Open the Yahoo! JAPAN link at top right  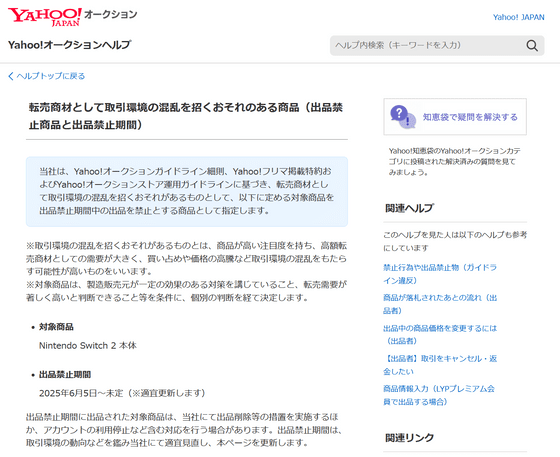(519, 17)
